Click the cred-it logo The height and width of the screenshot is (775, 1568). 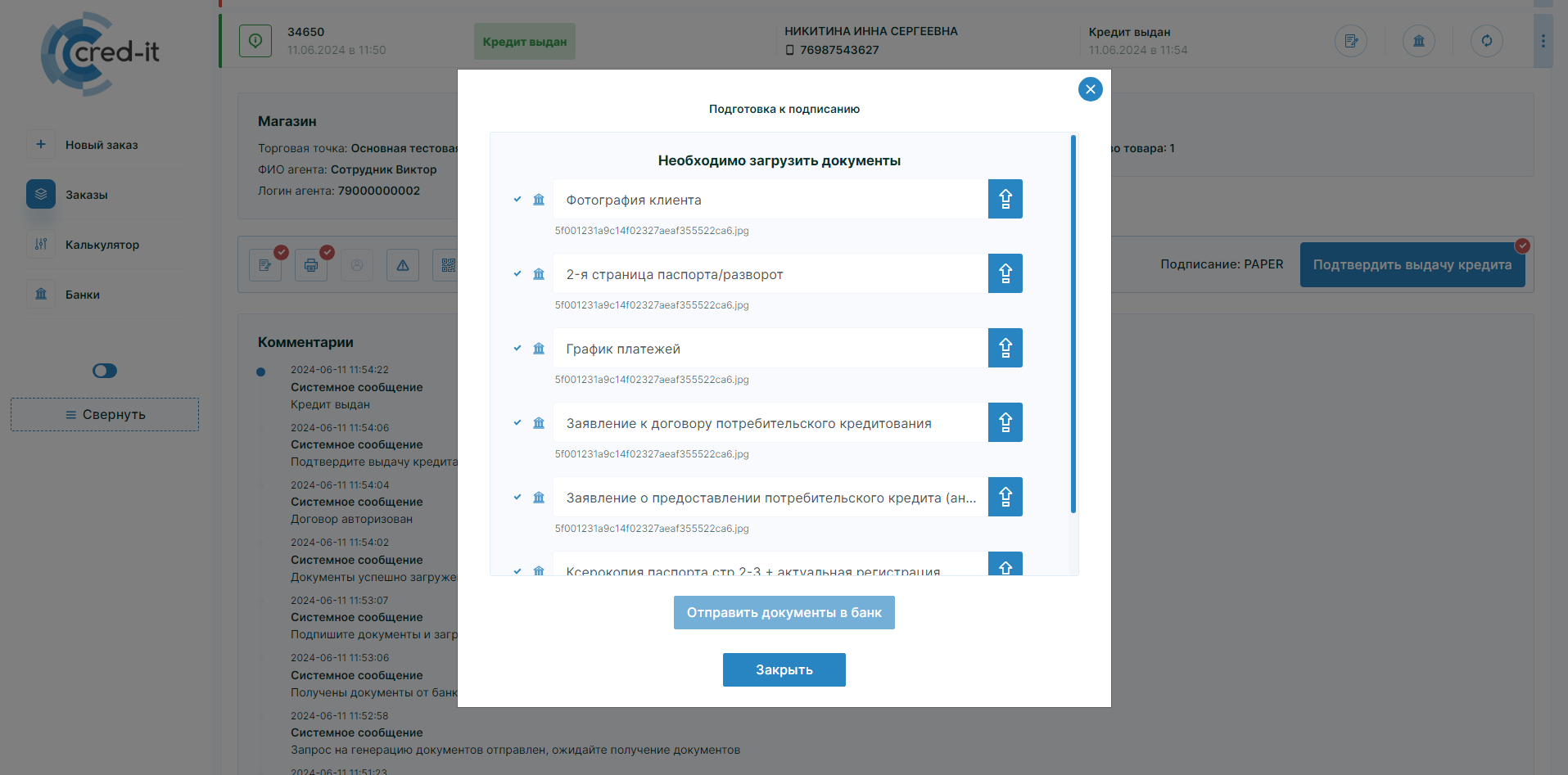[101, 53]
